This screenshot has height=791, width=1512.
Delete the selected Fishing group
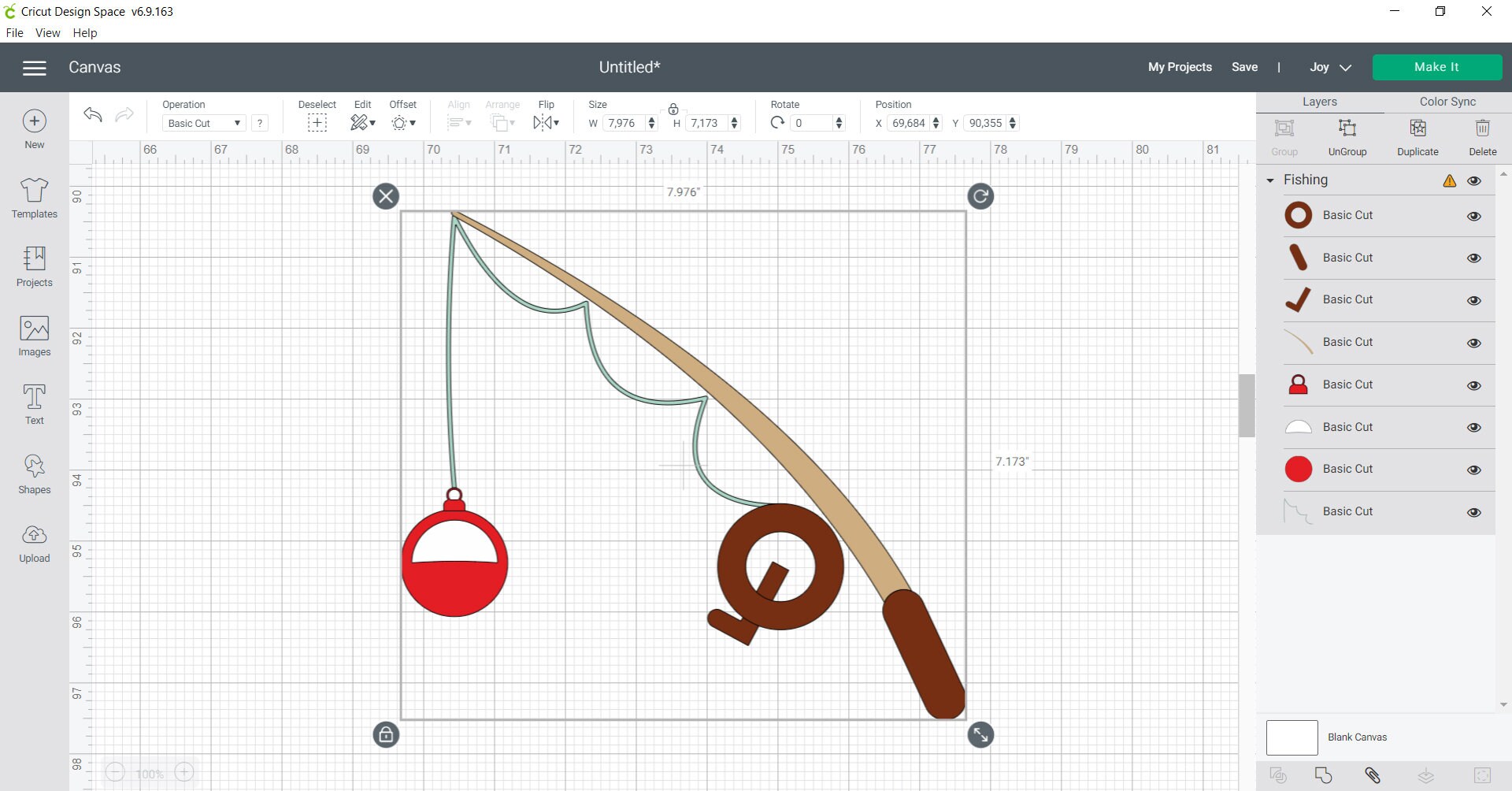click(x=1481, y=136)
